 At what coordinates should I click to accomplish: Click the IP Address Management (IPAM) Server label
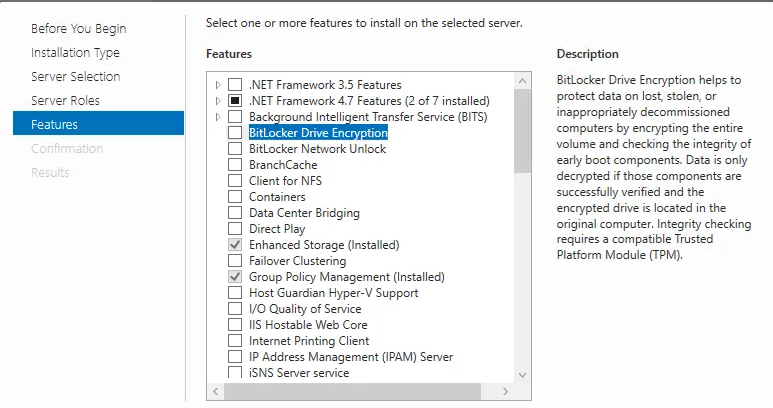tap(350, 357)
